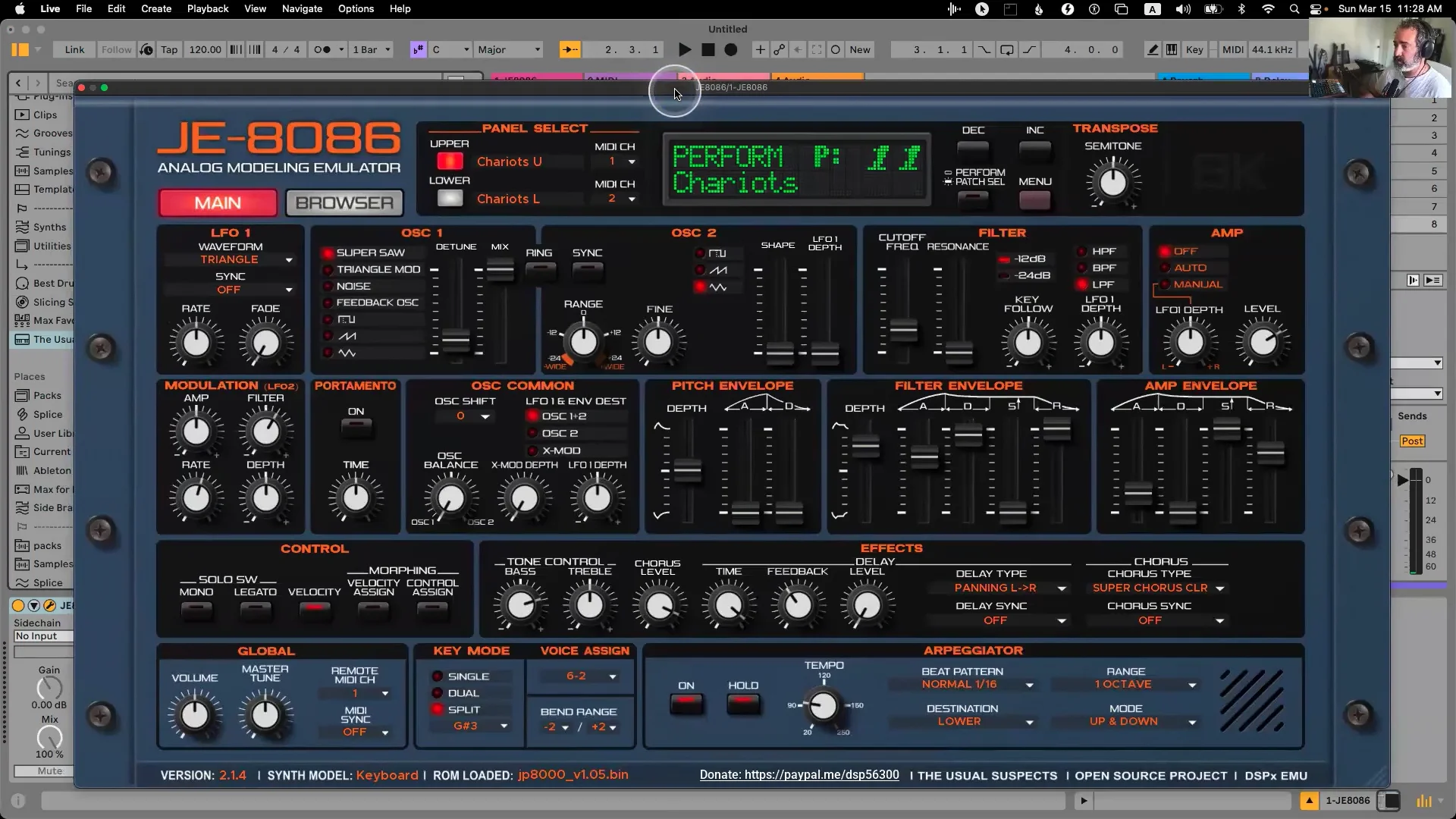The image size is (1456, 819).
Task: Toggle the MONO solo switch
Action: [196, 610]
